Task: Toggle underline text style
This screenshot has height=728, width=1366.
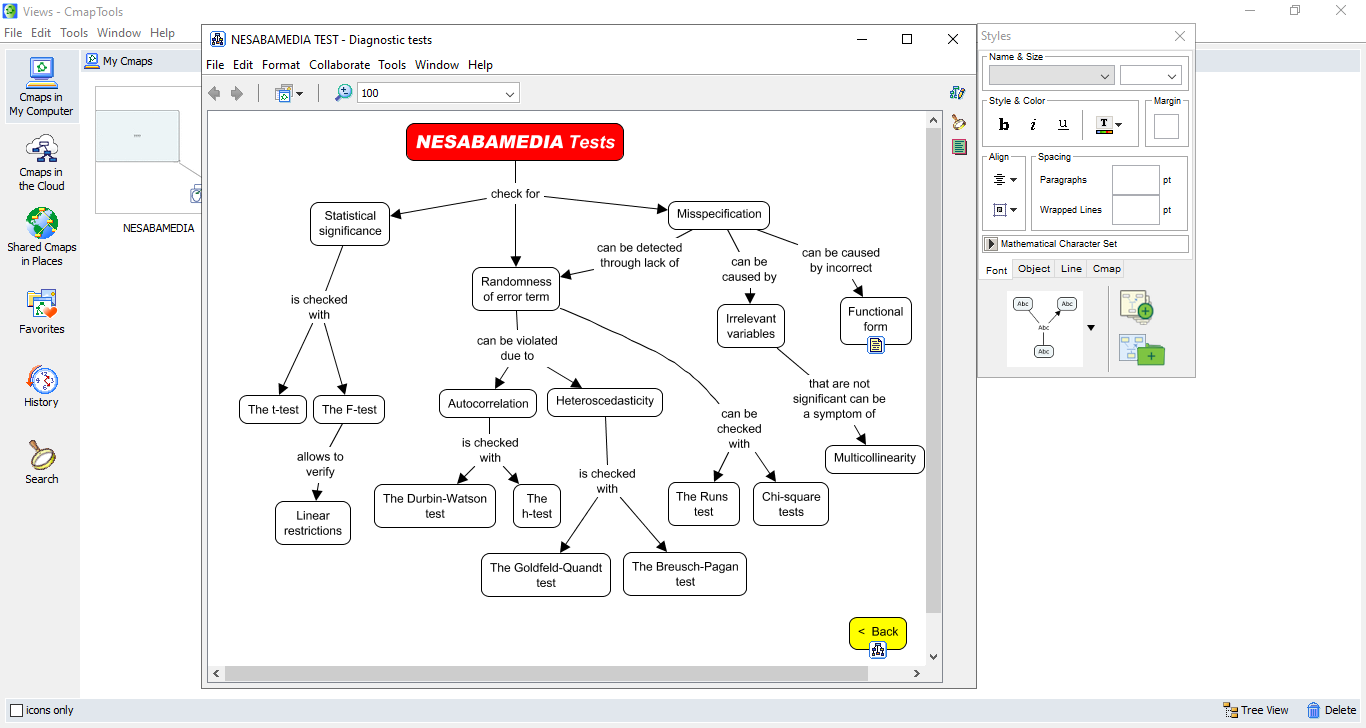Action: [x=1062, y=125]
